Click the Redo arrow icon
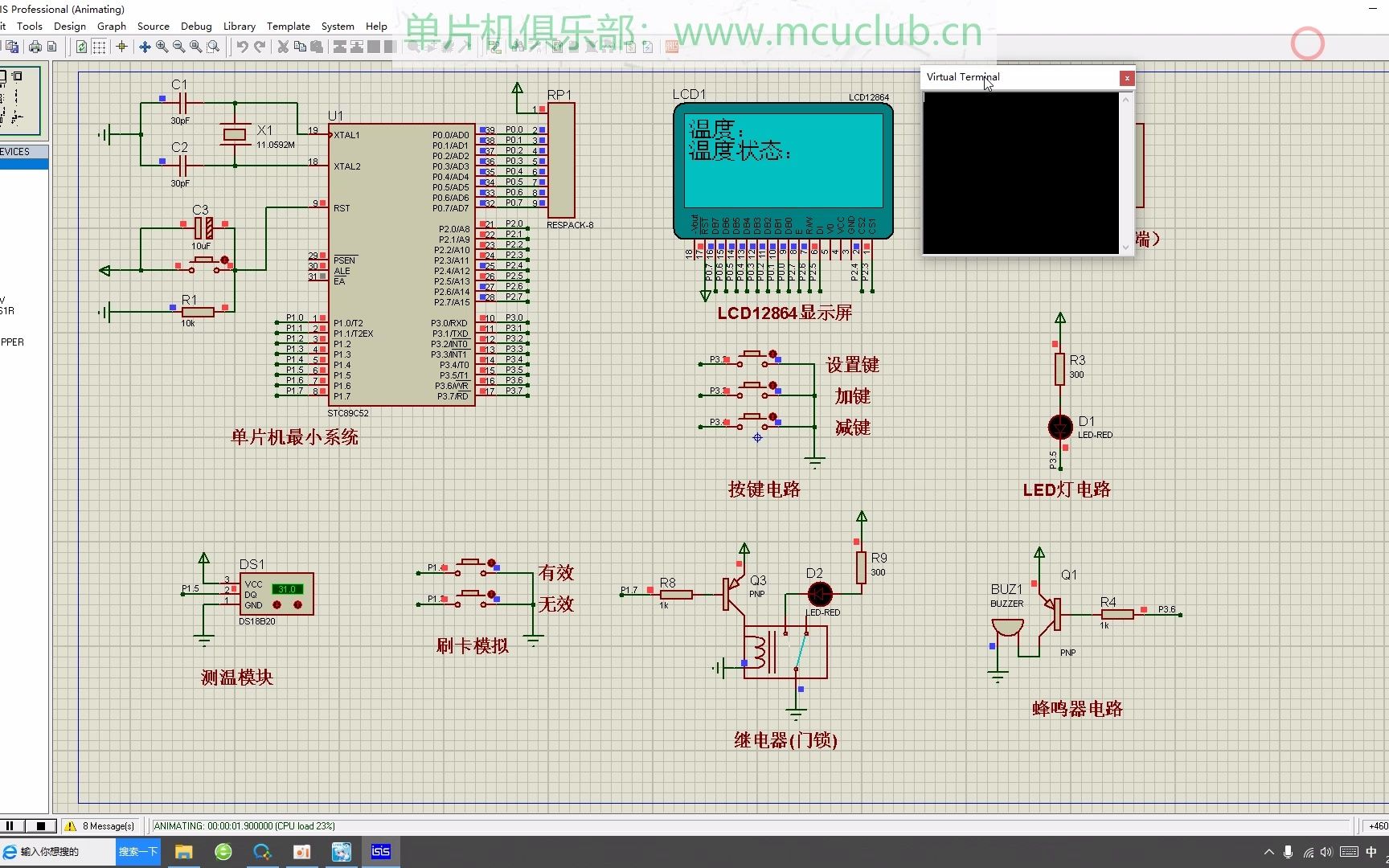1389x868 pixels. click(259, 47)
